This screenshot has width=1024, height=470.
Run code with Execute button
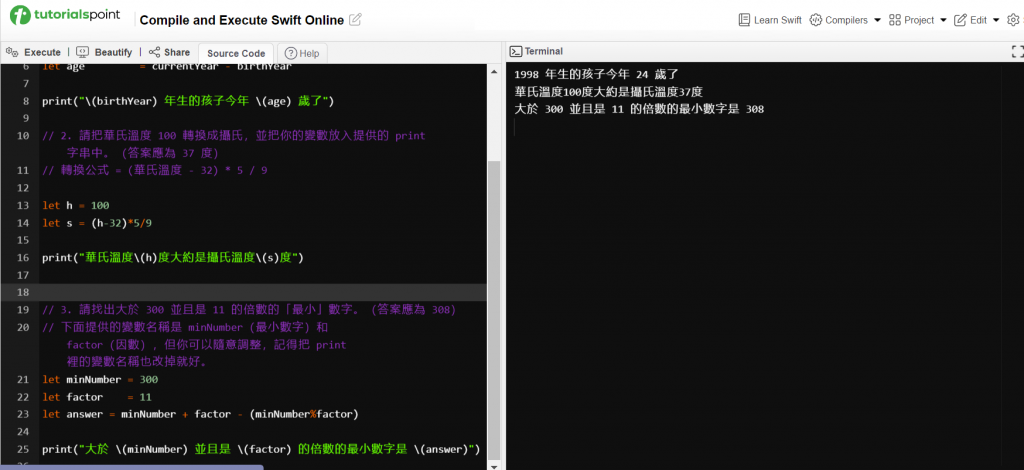pyautogui.click(x=33, y=52)
